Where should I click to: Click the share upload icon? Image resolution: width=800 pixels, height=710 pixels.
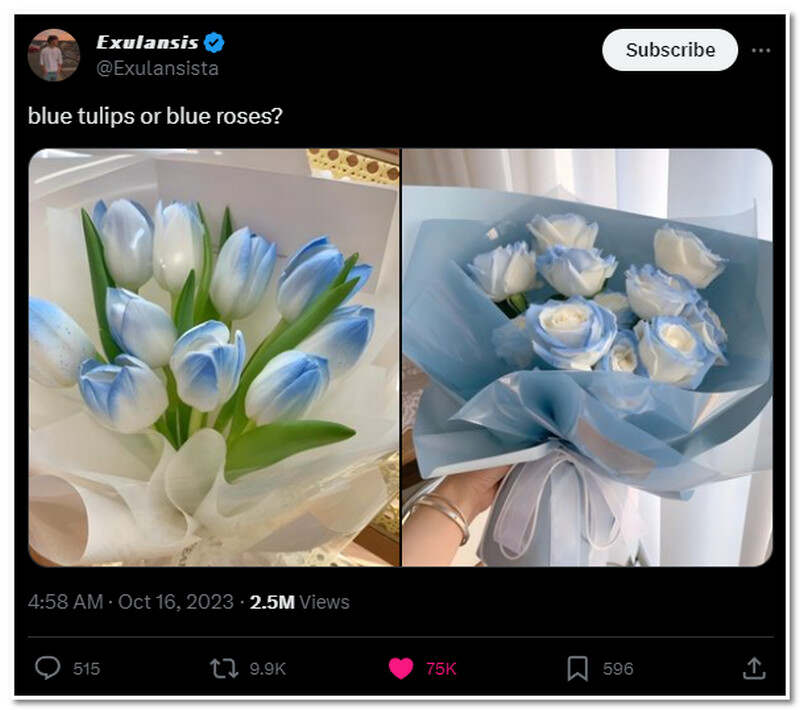[754, 668]
